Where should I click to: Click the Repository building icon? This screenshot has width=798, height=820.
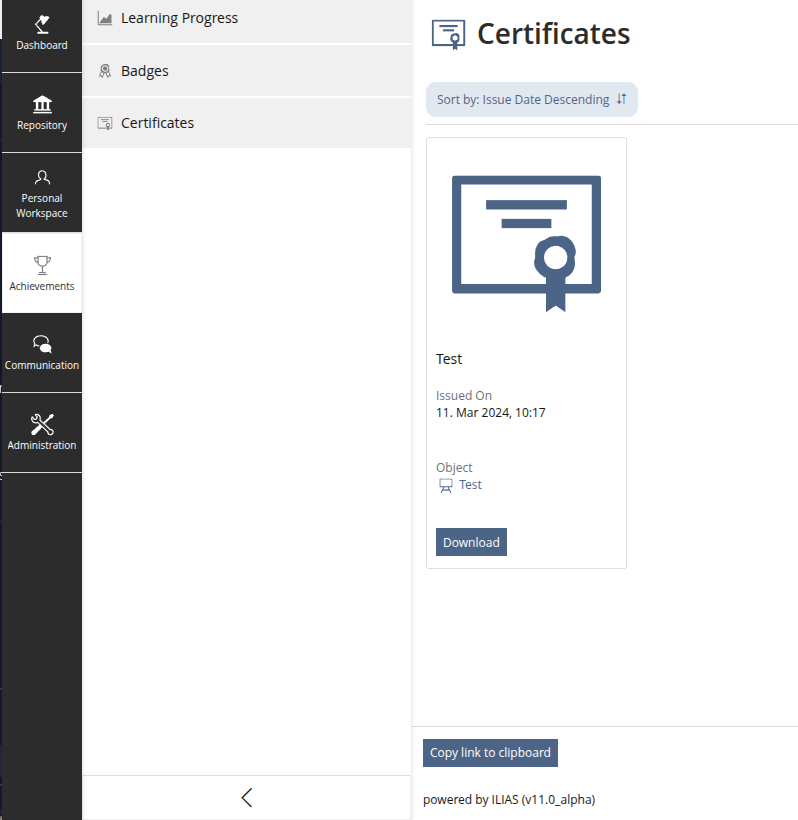coord(42,105)
